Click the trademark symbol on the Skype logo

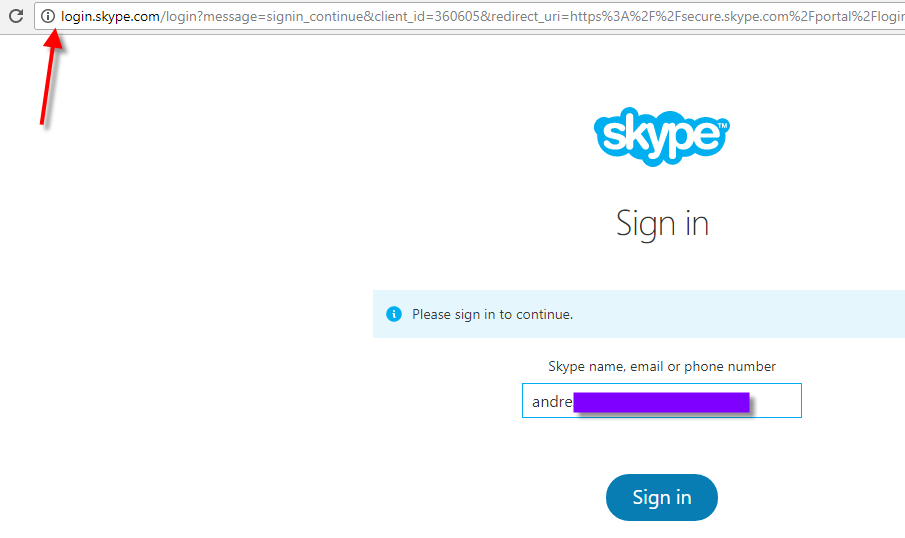coord(723,125)
